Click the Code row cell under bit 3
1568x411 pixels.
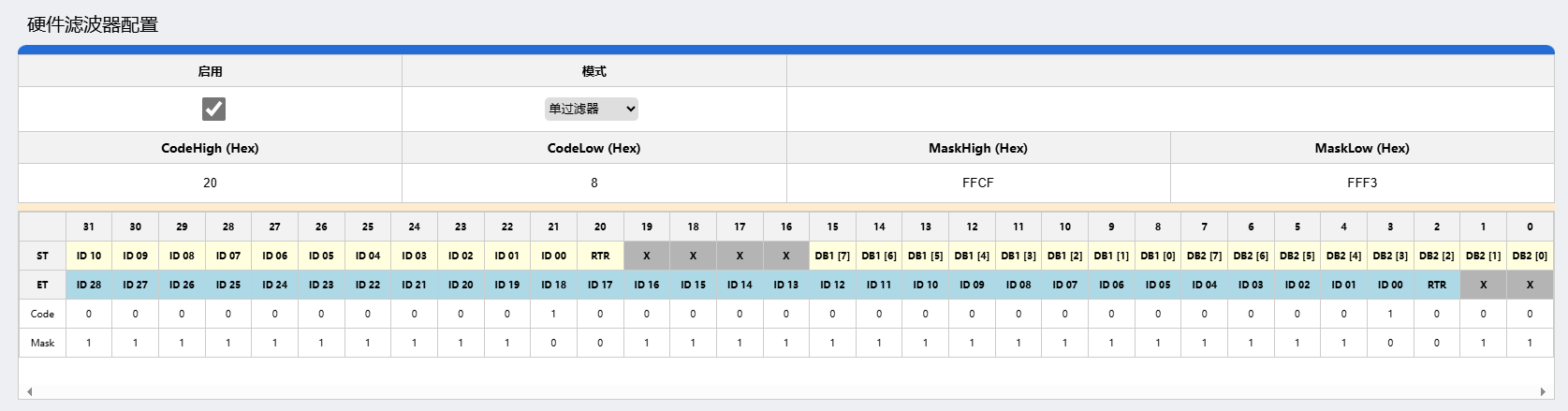(1390, 314)
